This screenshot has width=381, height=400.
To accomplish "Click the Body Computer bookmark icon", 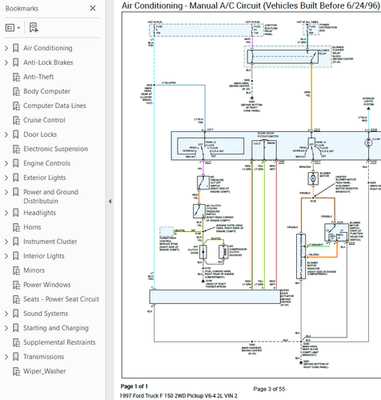I will click(16, 91).
